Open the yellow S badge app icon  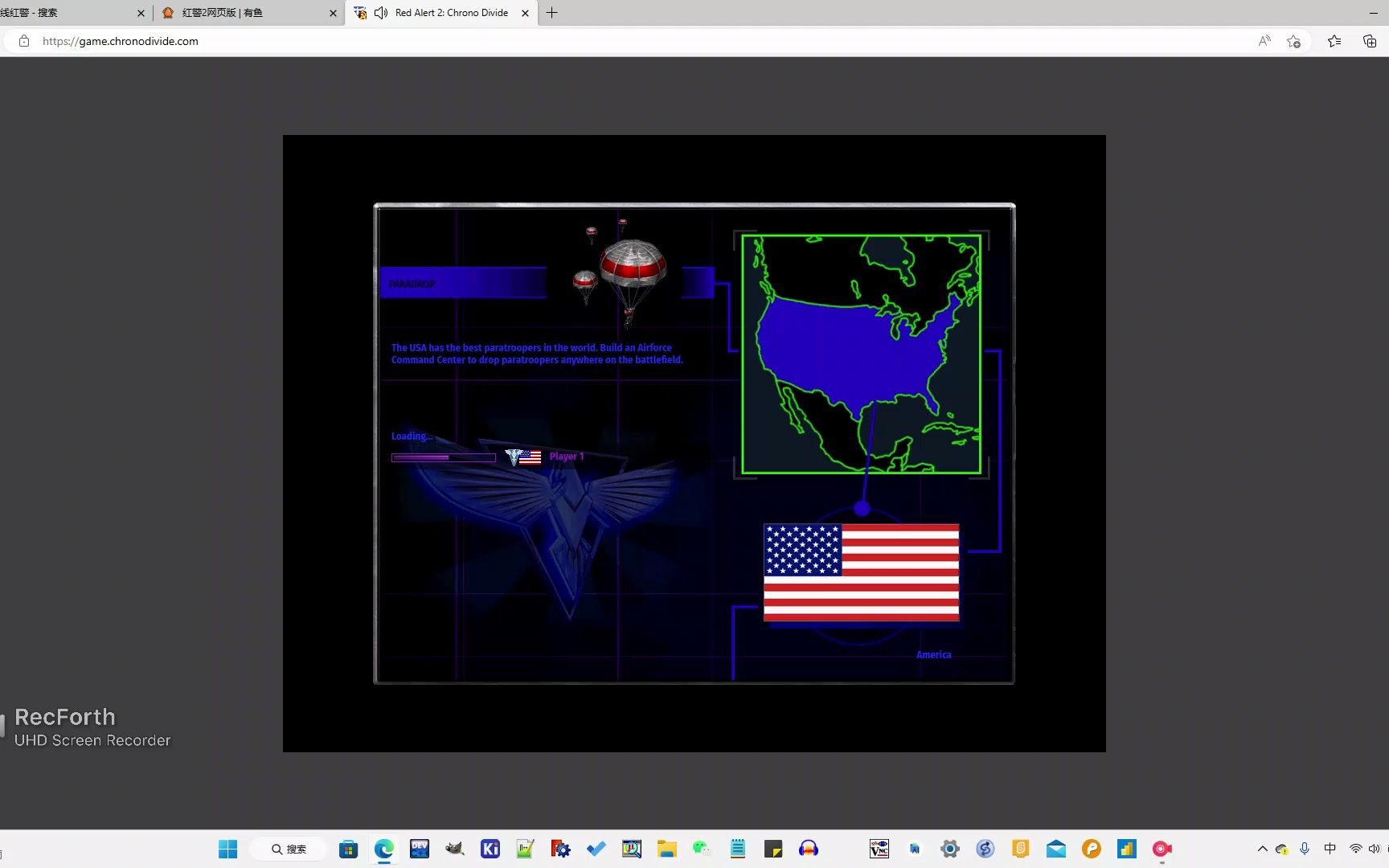(1021, 849)
